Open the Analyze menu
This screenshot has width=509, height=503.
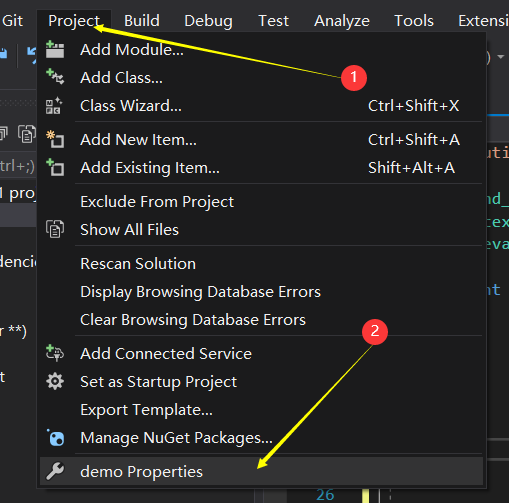tap(342, 21)
